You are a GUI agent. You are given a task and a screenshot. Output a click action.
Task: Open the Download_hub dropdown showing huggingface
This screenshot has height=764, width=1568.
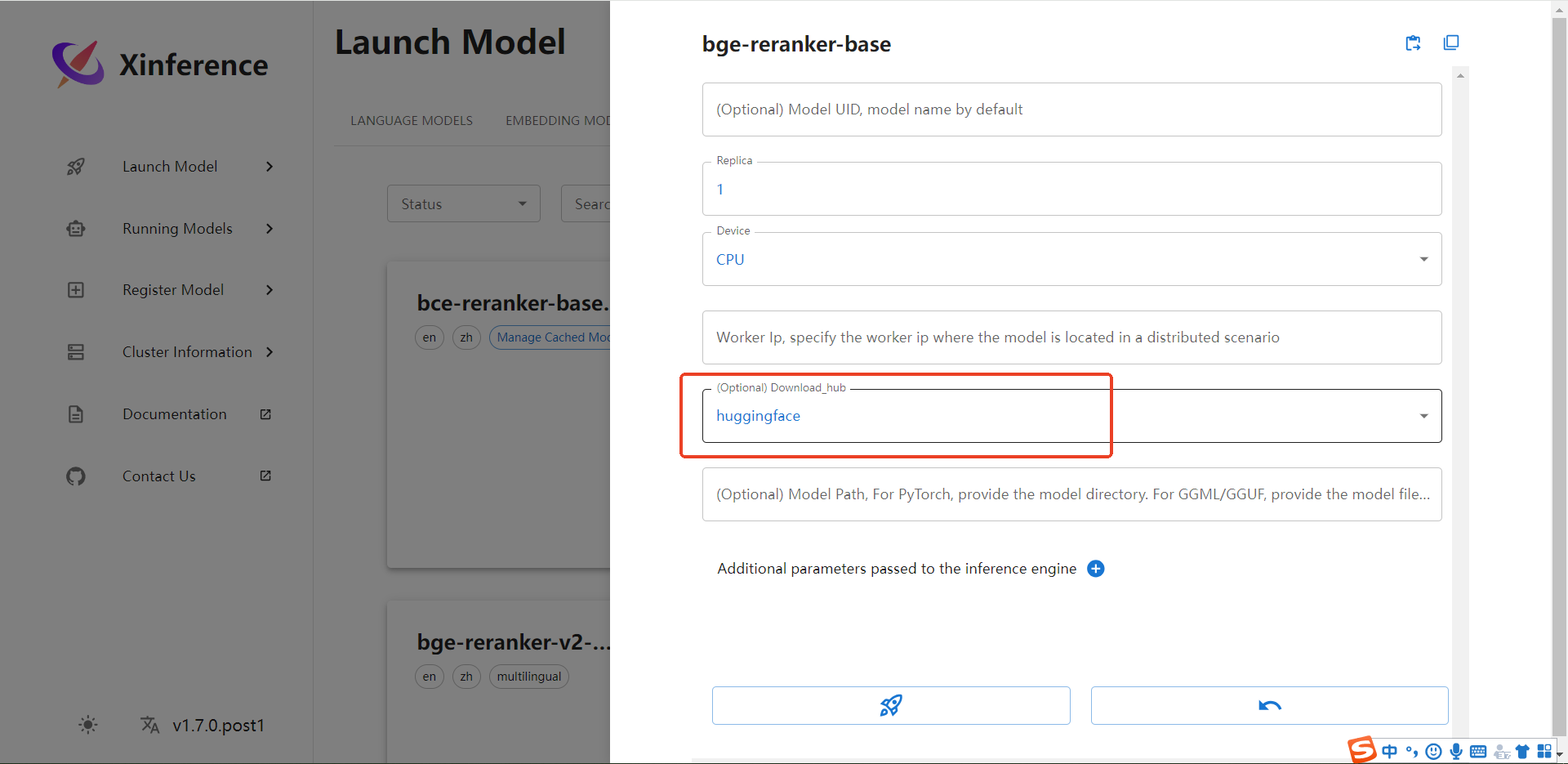point(1071,416)
